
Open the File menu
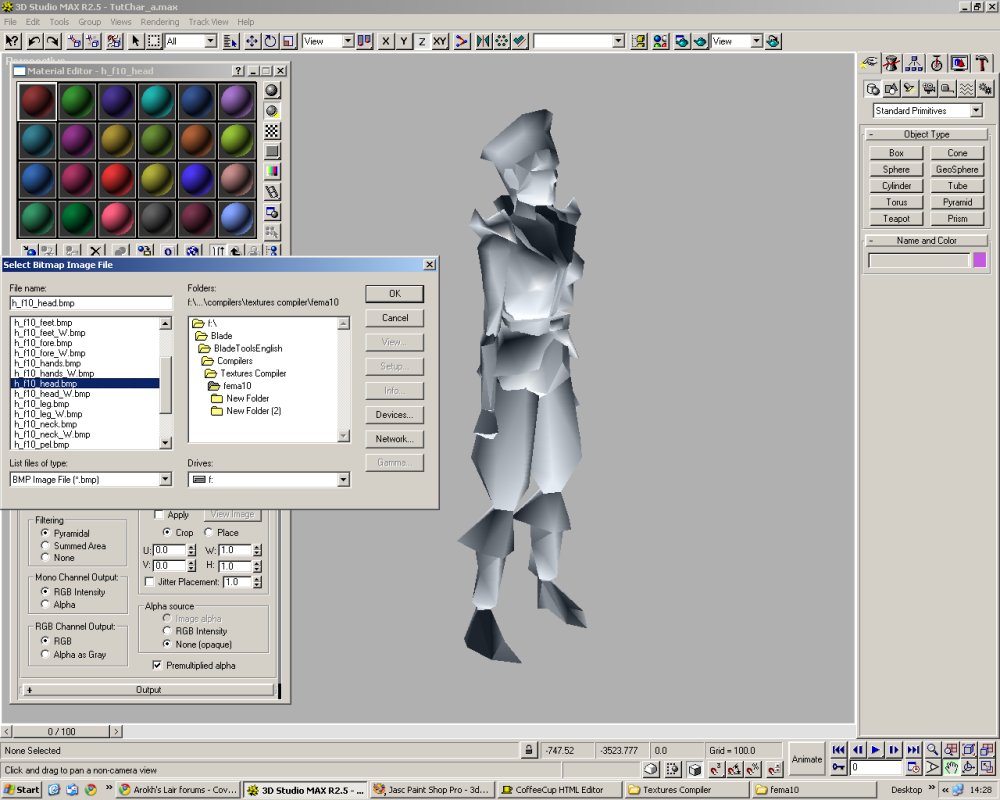coord(10,22)
